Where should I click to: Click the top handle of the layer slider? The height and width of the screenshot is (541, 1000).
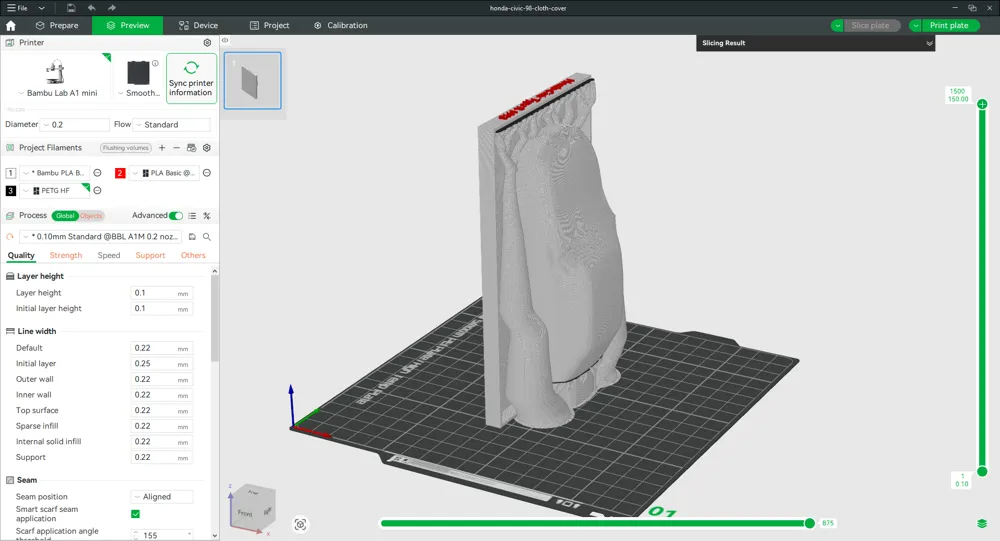[x=982, y=104]
